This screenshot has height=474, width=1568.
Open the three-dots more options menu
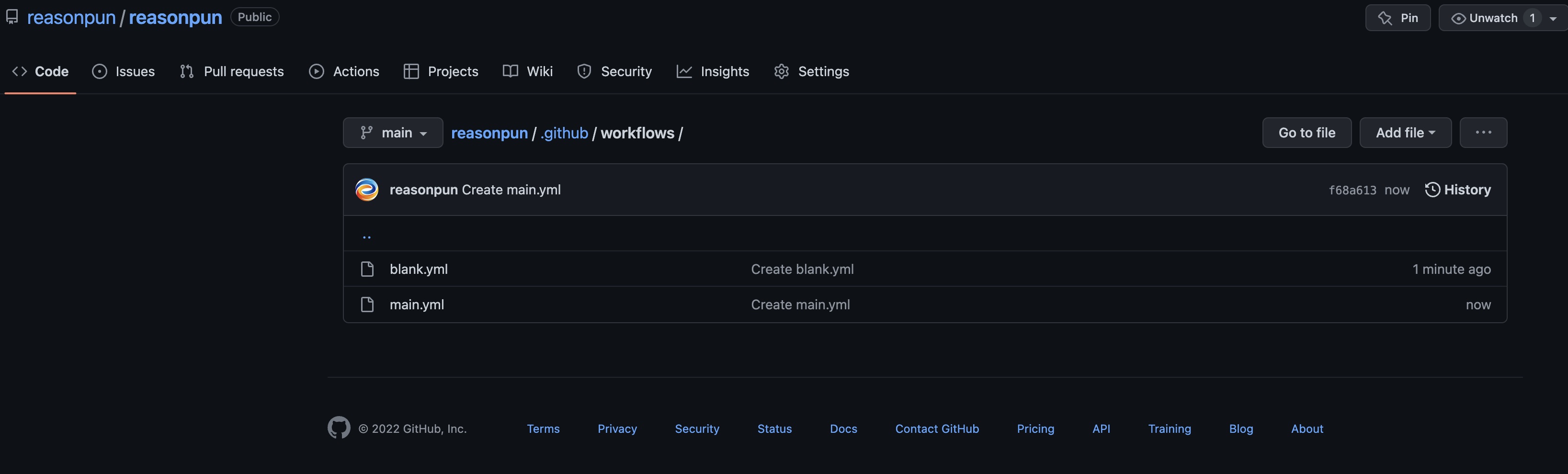(1483, 133)
